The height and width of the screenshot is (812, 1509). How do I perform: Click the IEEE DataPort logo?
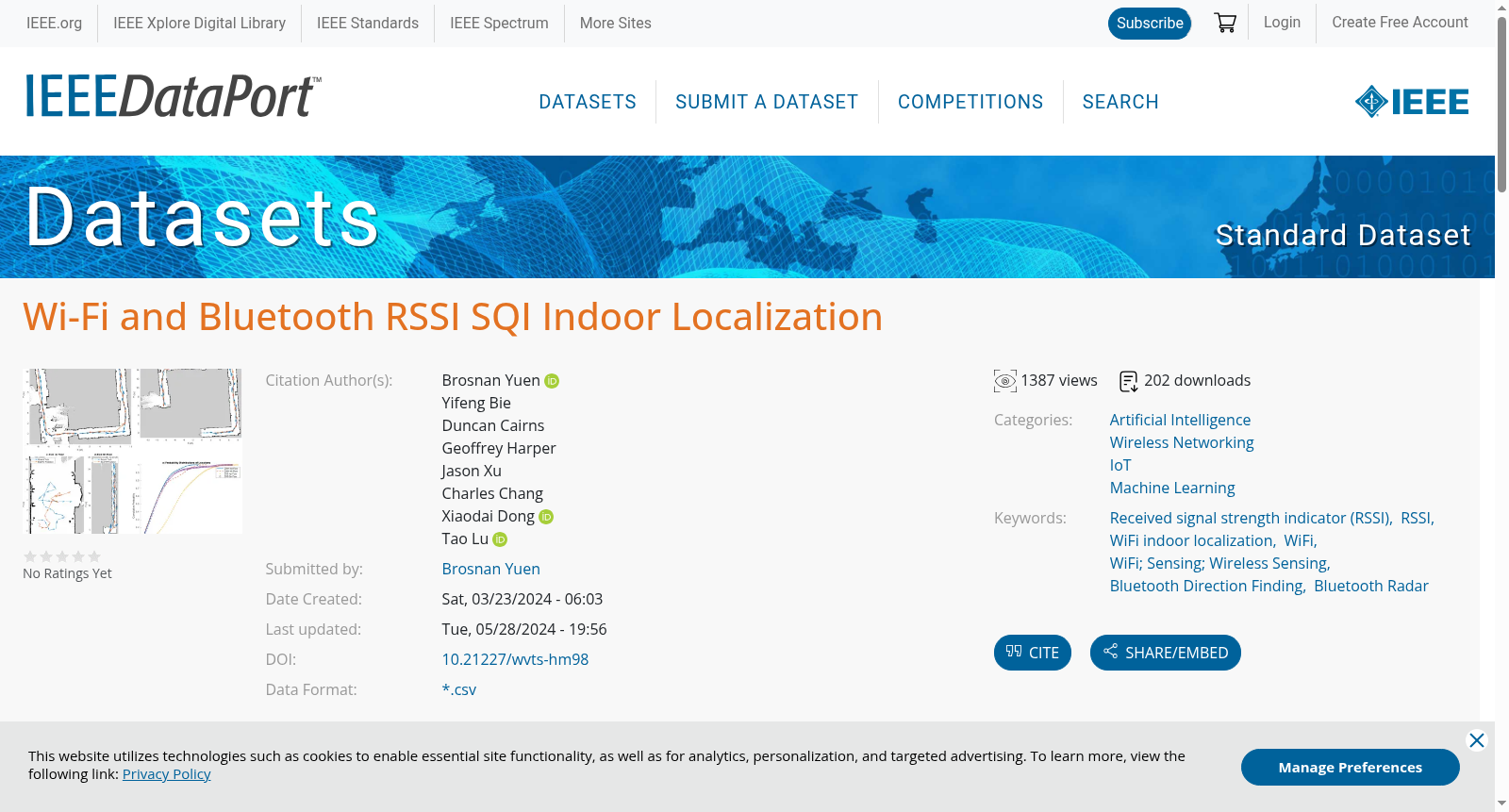coord(173,96)
